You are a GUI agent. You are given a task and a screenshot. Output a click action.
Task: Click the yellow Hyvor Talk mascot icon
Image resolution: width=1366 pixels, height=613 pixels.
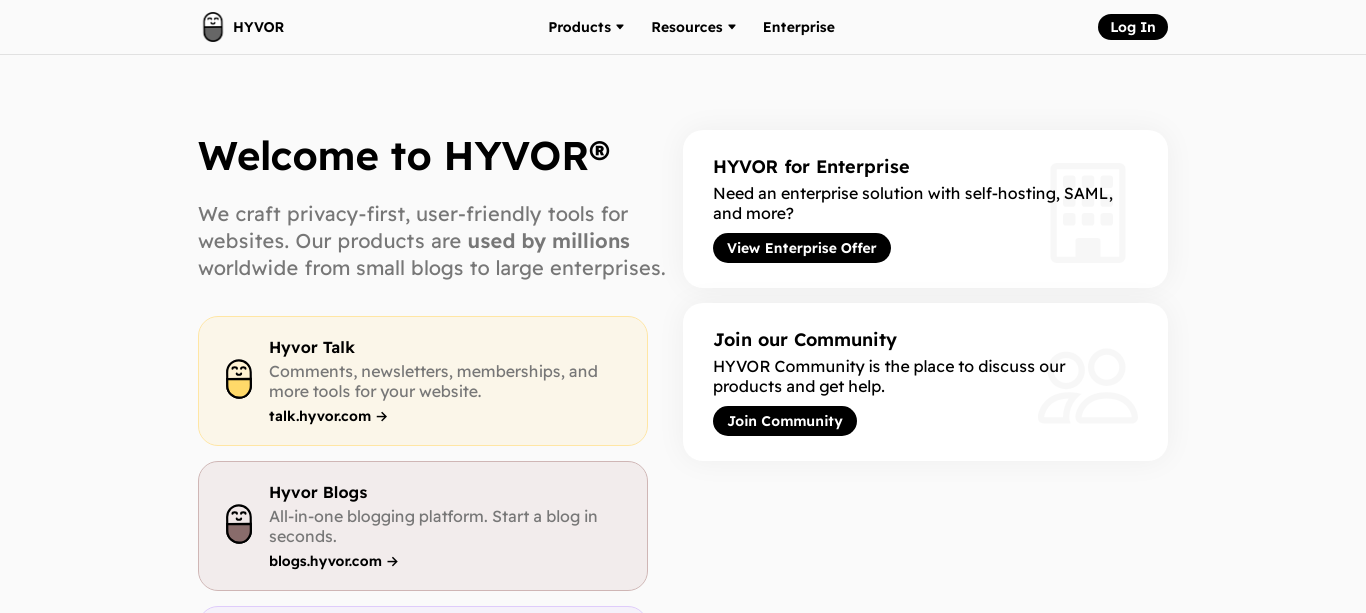[239, 379]
